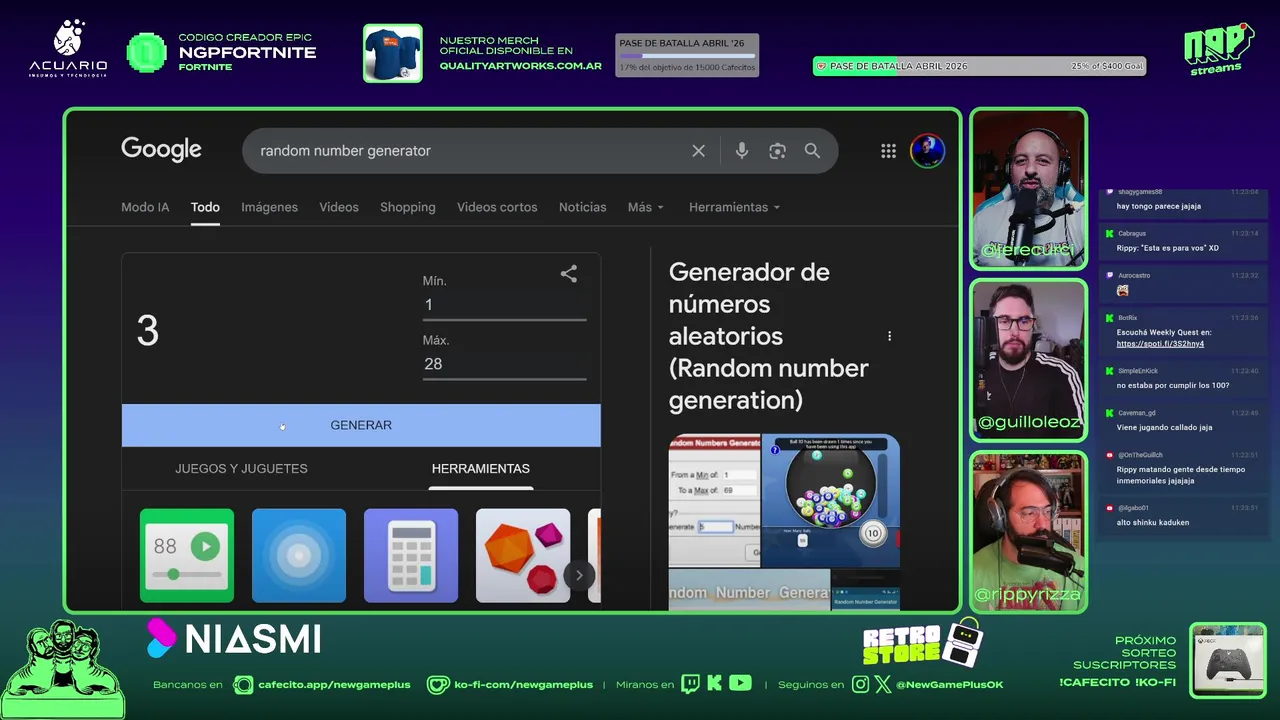Click the Máx. value field showing 28
The height and width of the screenshot is (720, 1280).
pos(504,364)
